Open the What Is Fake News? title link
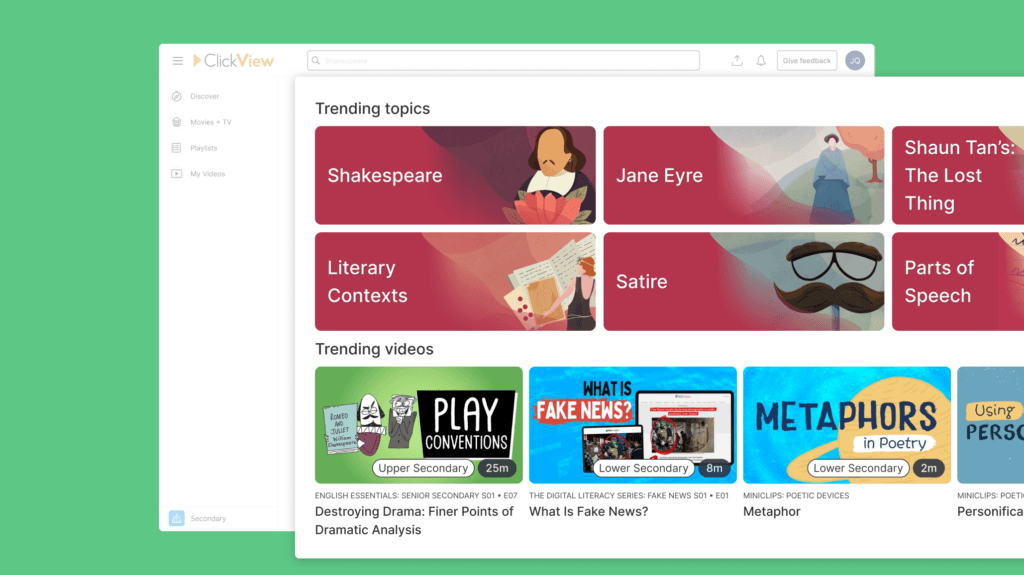Viewport: 1024px width, 575px height. [588, 512]
